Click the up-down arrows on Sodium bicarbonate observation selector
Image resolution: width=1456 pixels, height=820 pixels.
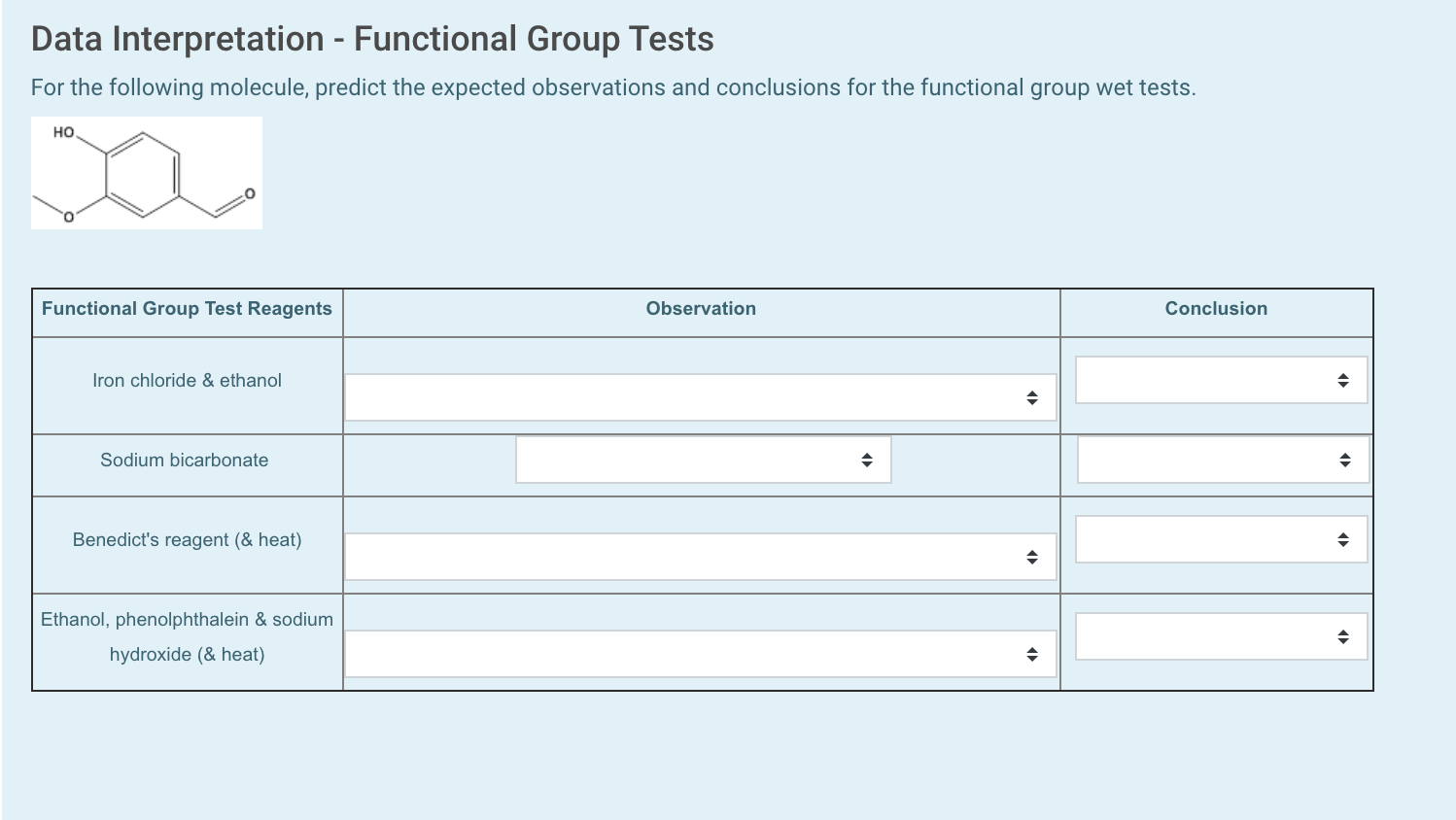point(866,459)
